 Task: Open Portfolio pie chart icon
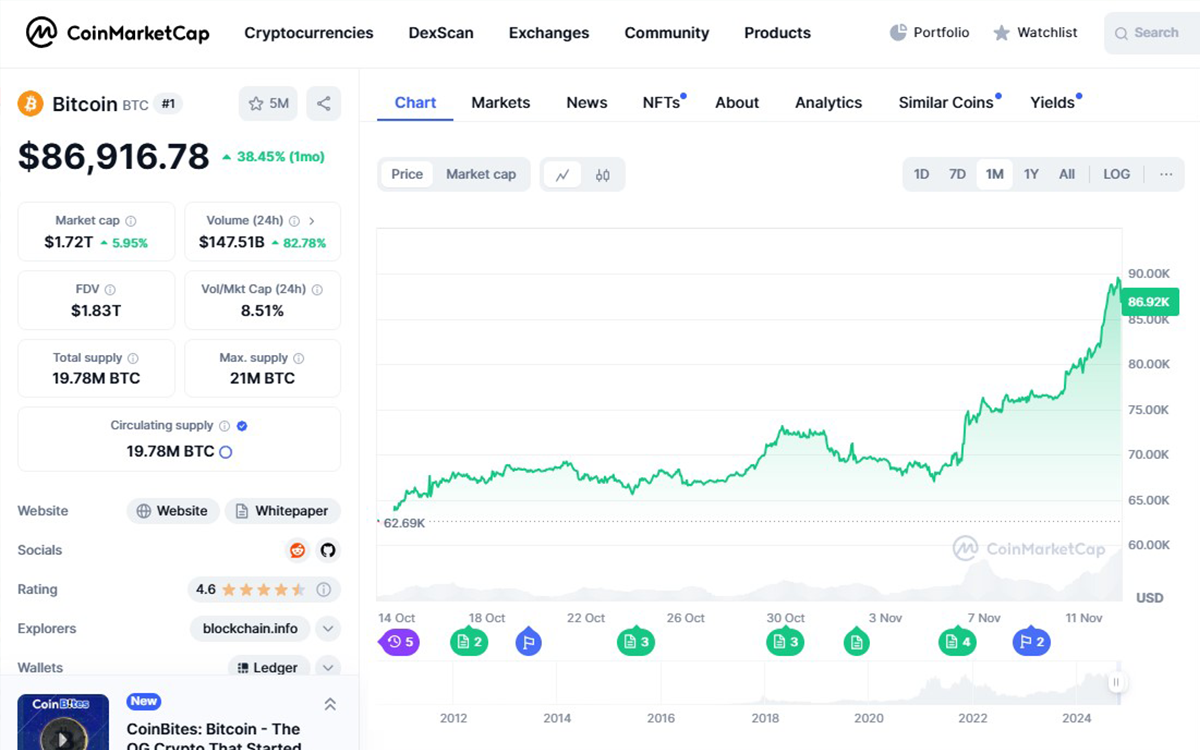coord(898,33)
